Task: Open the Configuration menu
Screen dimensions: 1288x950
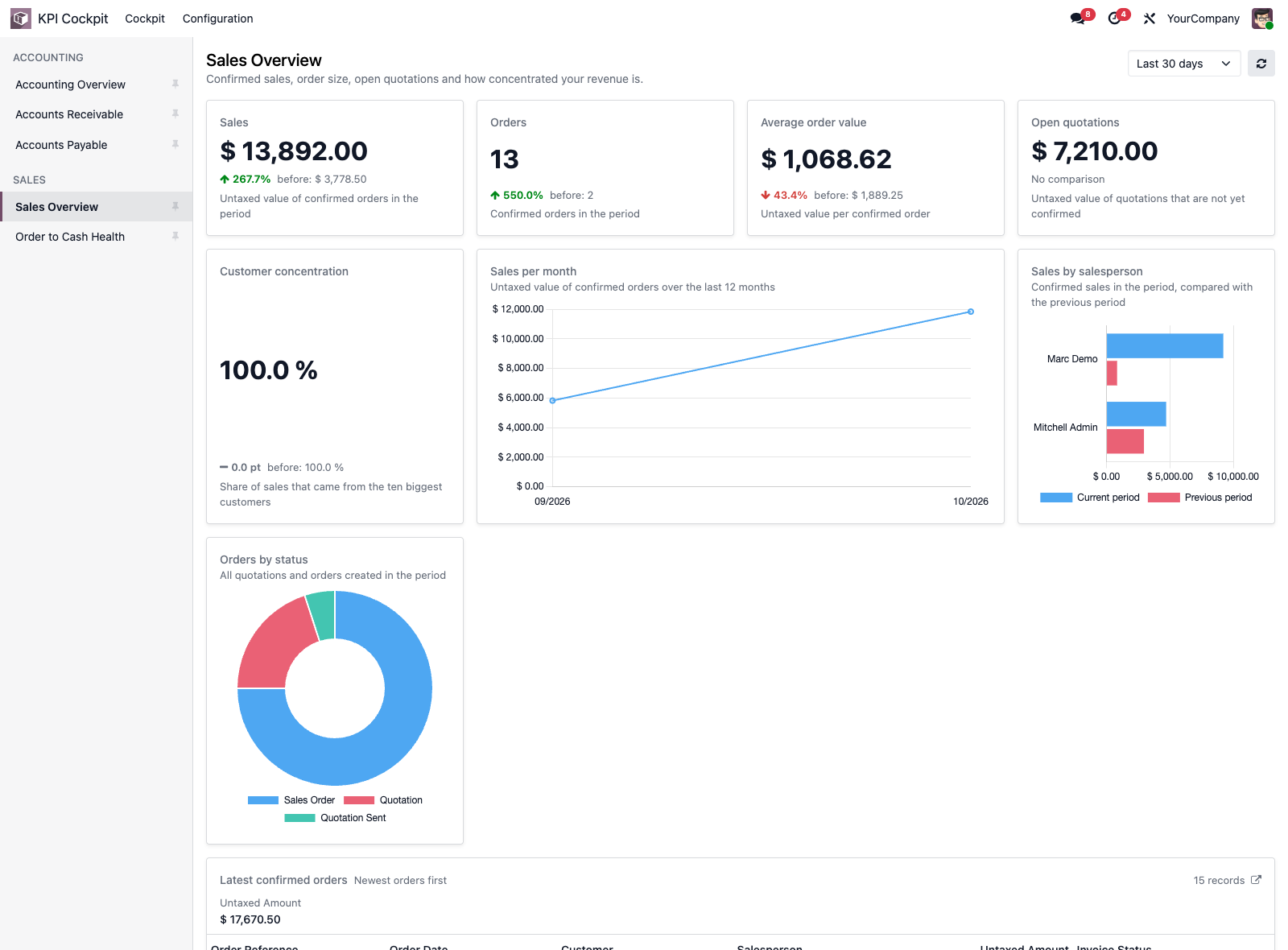Action: click(218, 19)
